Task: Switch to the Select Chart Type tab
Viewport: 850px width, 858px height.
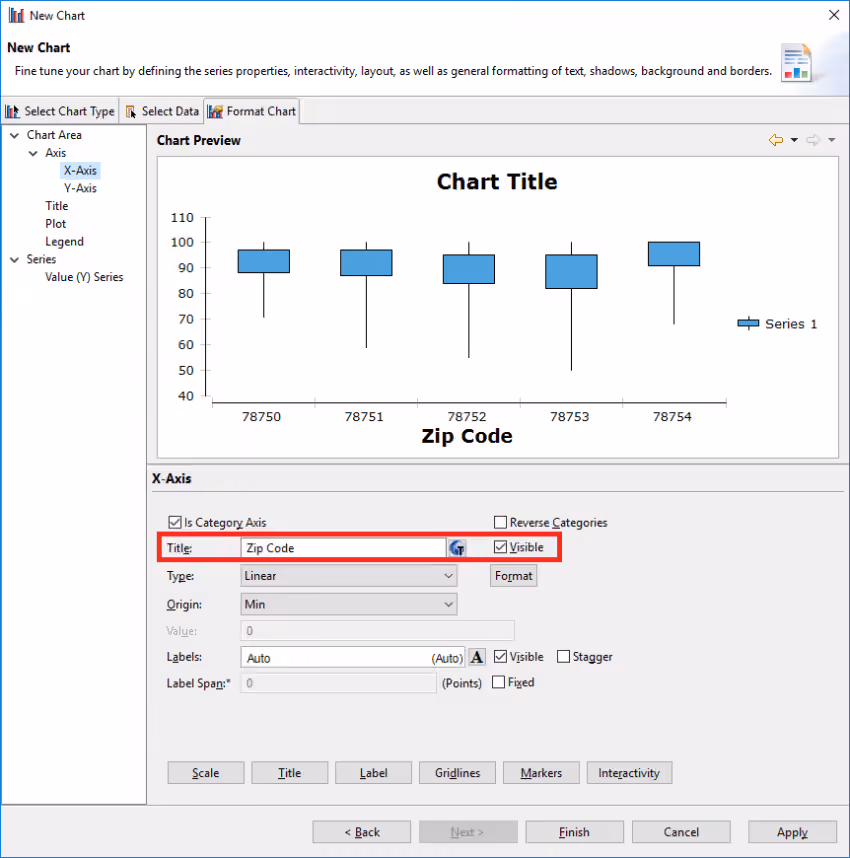Action: point(60,111)
